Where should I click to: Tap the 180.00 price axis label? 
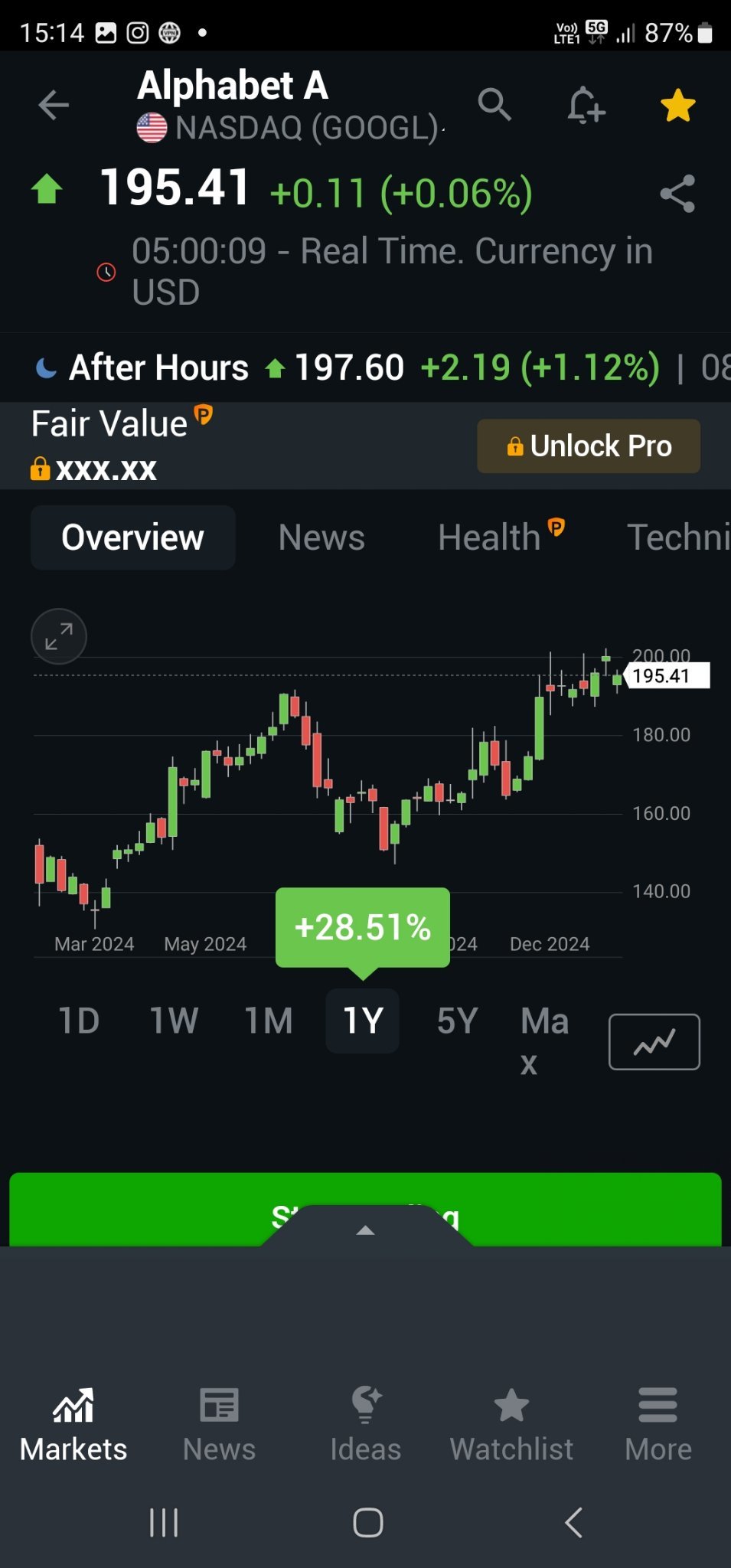[661, 735]
